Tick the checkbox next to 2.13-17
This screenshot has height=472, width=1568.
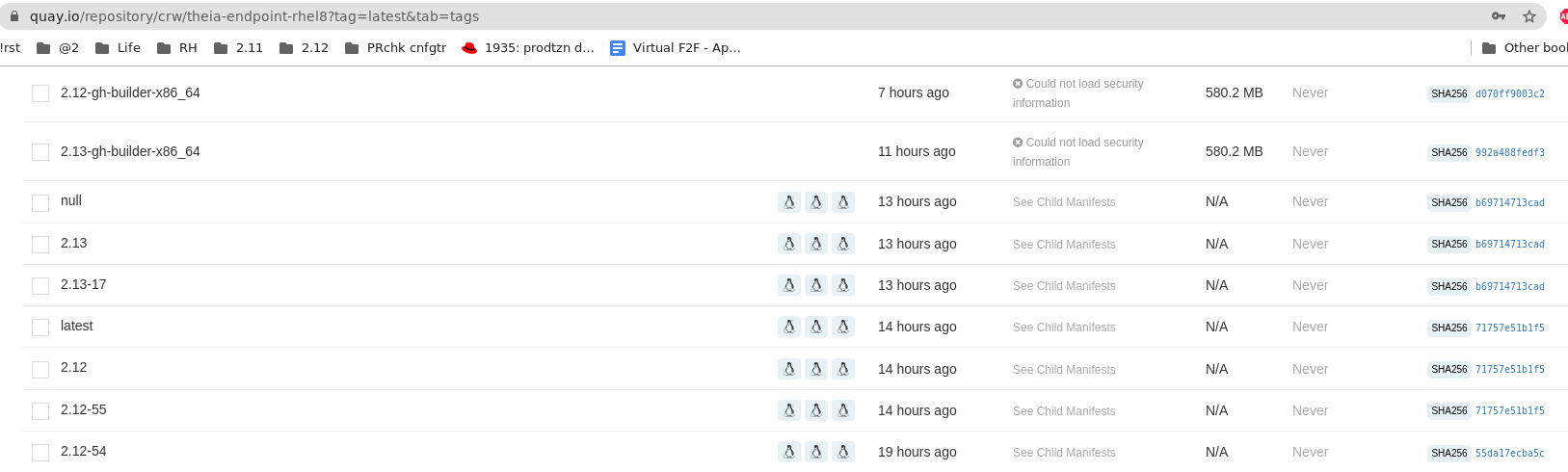coord(40,286)
